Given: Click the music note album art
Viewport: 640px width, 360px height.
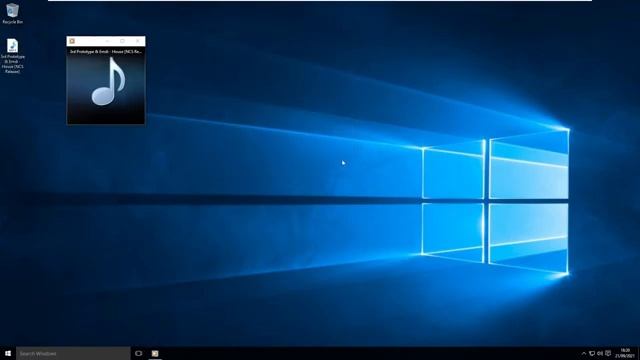Looking at the screenshot, I should 108,82.
